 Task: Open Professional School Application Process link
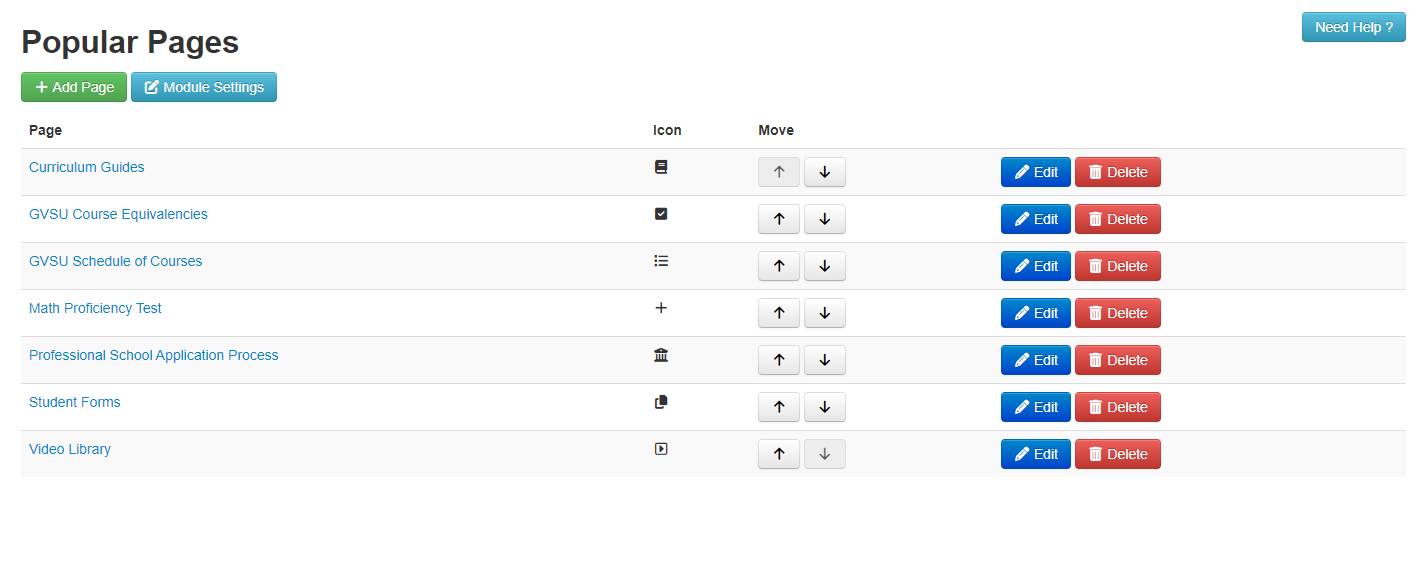tap(153, 355)
